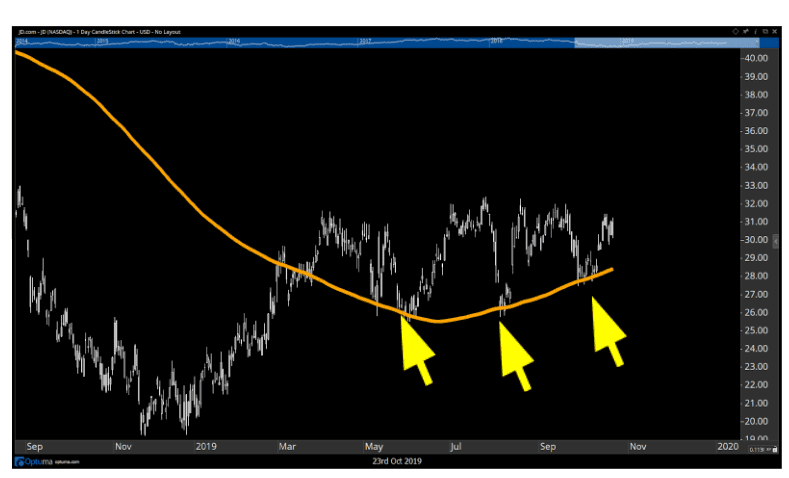Click the 0.113 scale value field

tap(759, 449)
